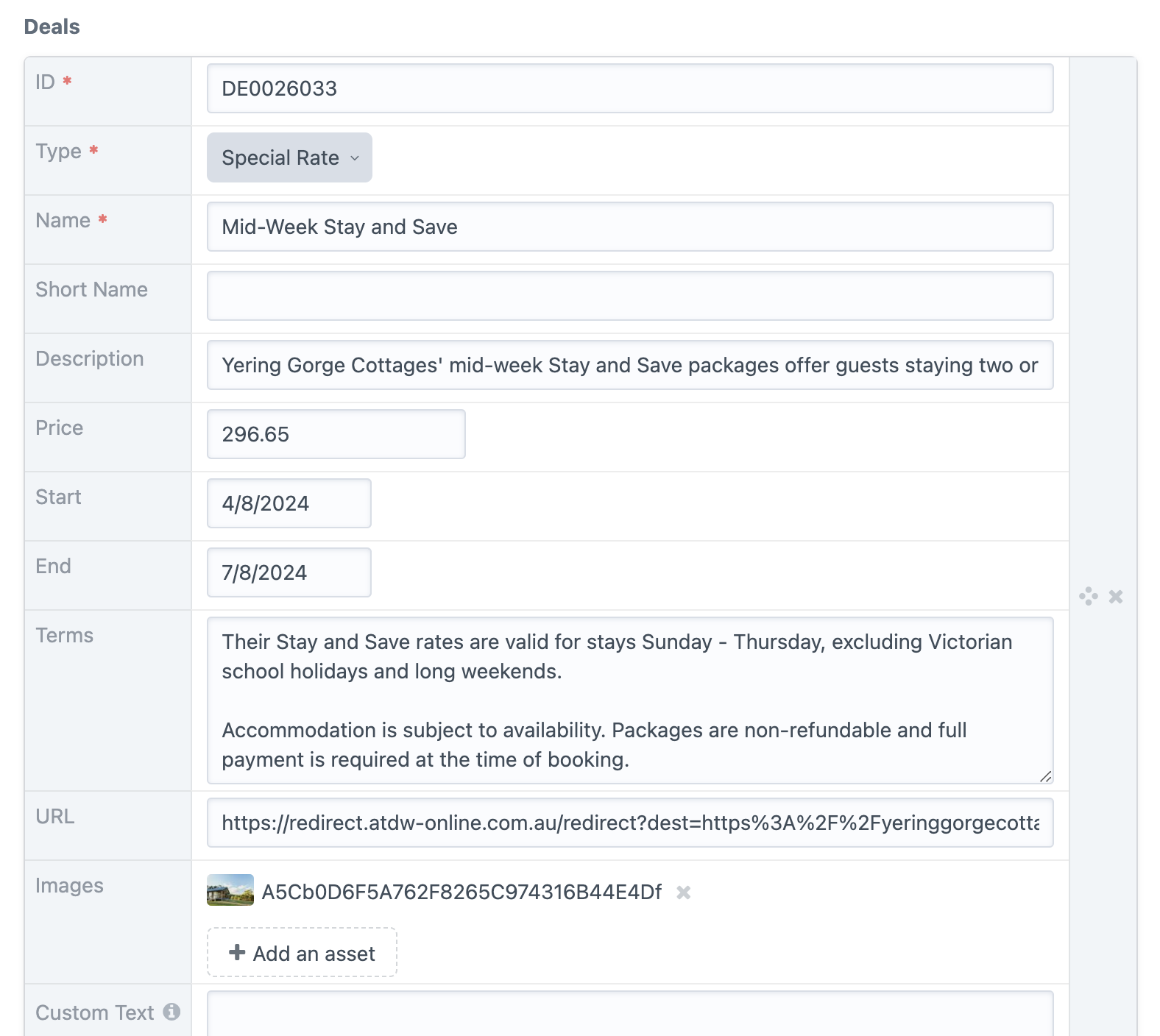Click the End date field 7/8/2024
Viewport: 1160px width, 1036px height.
pos(289,572)
